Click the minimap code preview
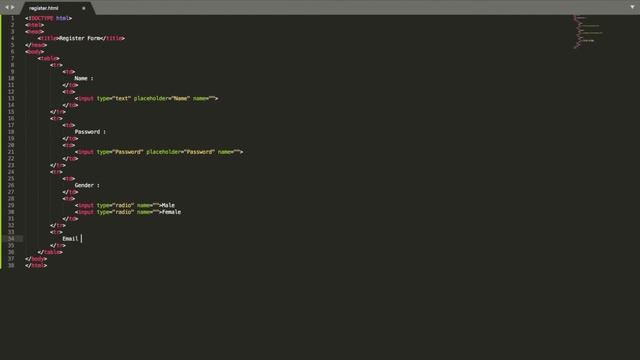640x360 pixels. pyautogui.click(x=587, y=32)
